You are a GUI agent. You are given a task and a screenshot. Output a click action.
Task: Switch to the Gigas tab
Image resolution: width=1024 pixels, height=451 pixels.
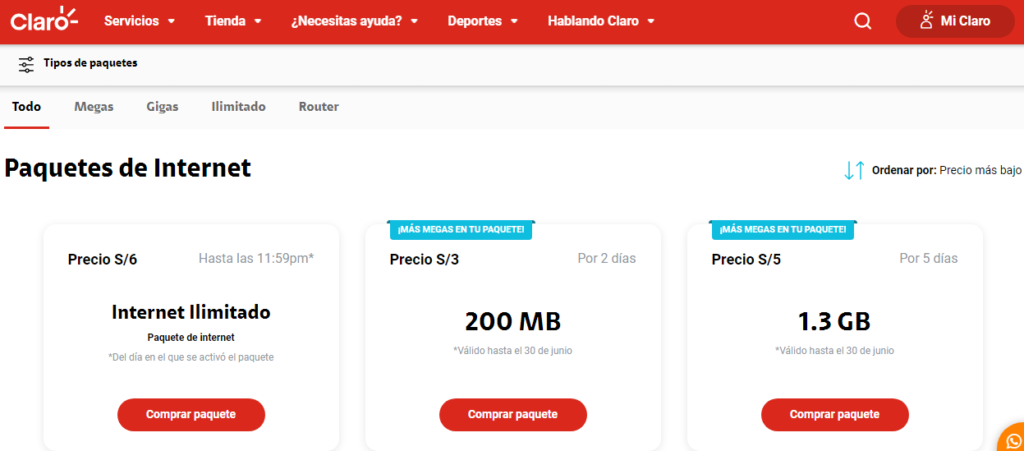[162, 106]
